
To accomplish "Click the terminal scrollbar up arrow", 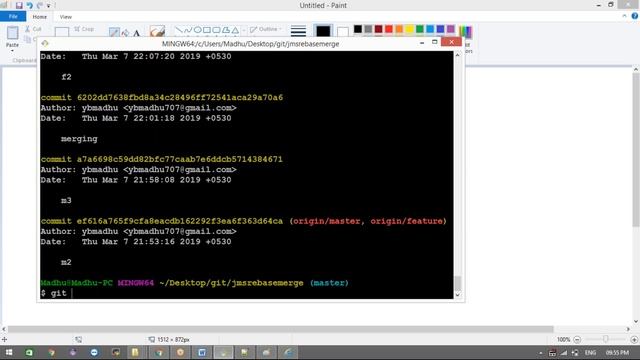I will pos(458,55).
